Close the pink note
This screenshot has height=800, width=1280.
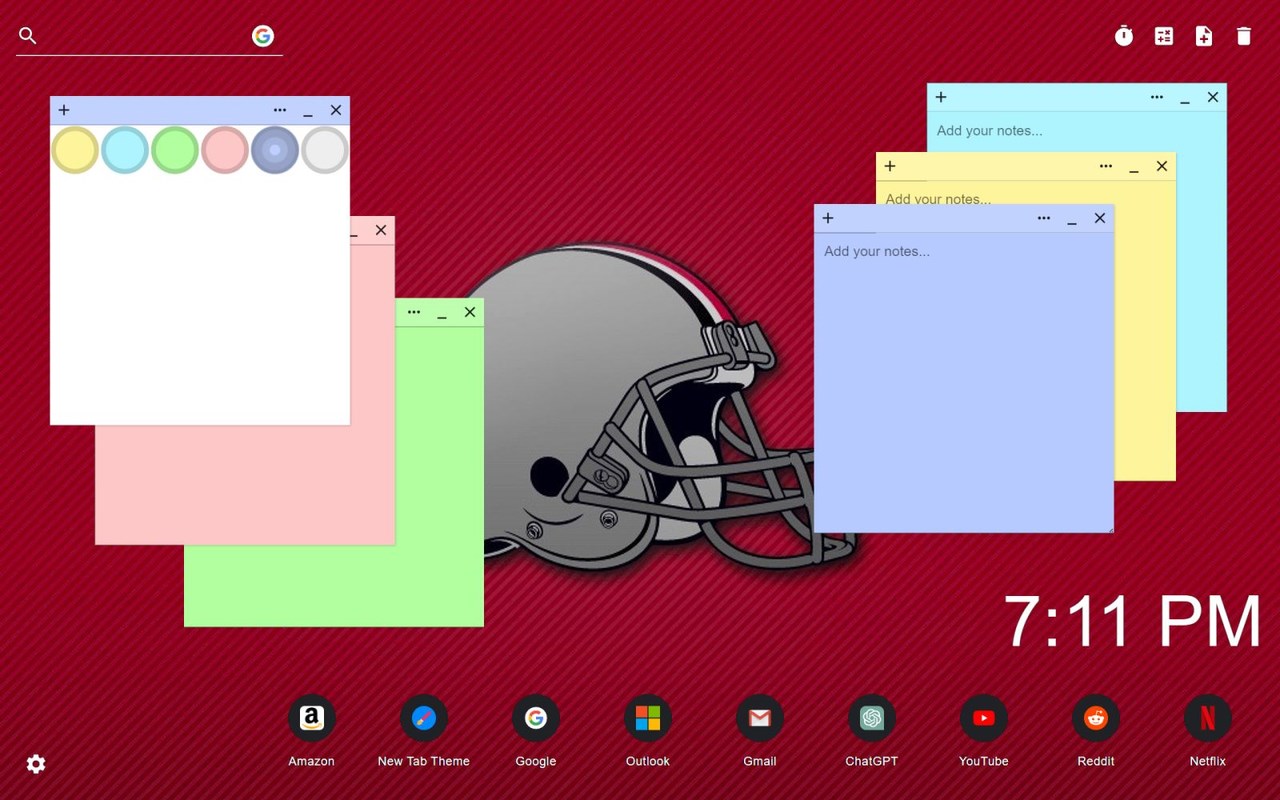point(381,230)
